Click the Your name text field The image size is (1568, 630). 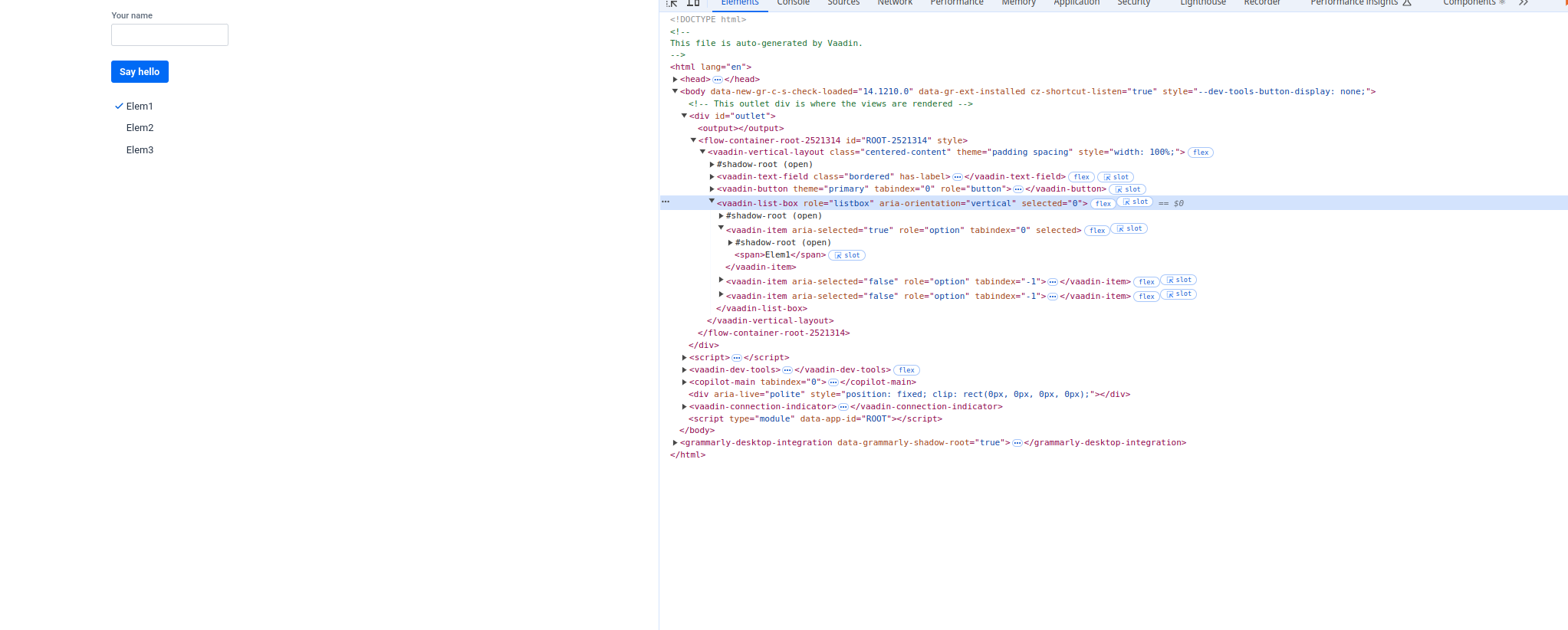tap(169, 35)
